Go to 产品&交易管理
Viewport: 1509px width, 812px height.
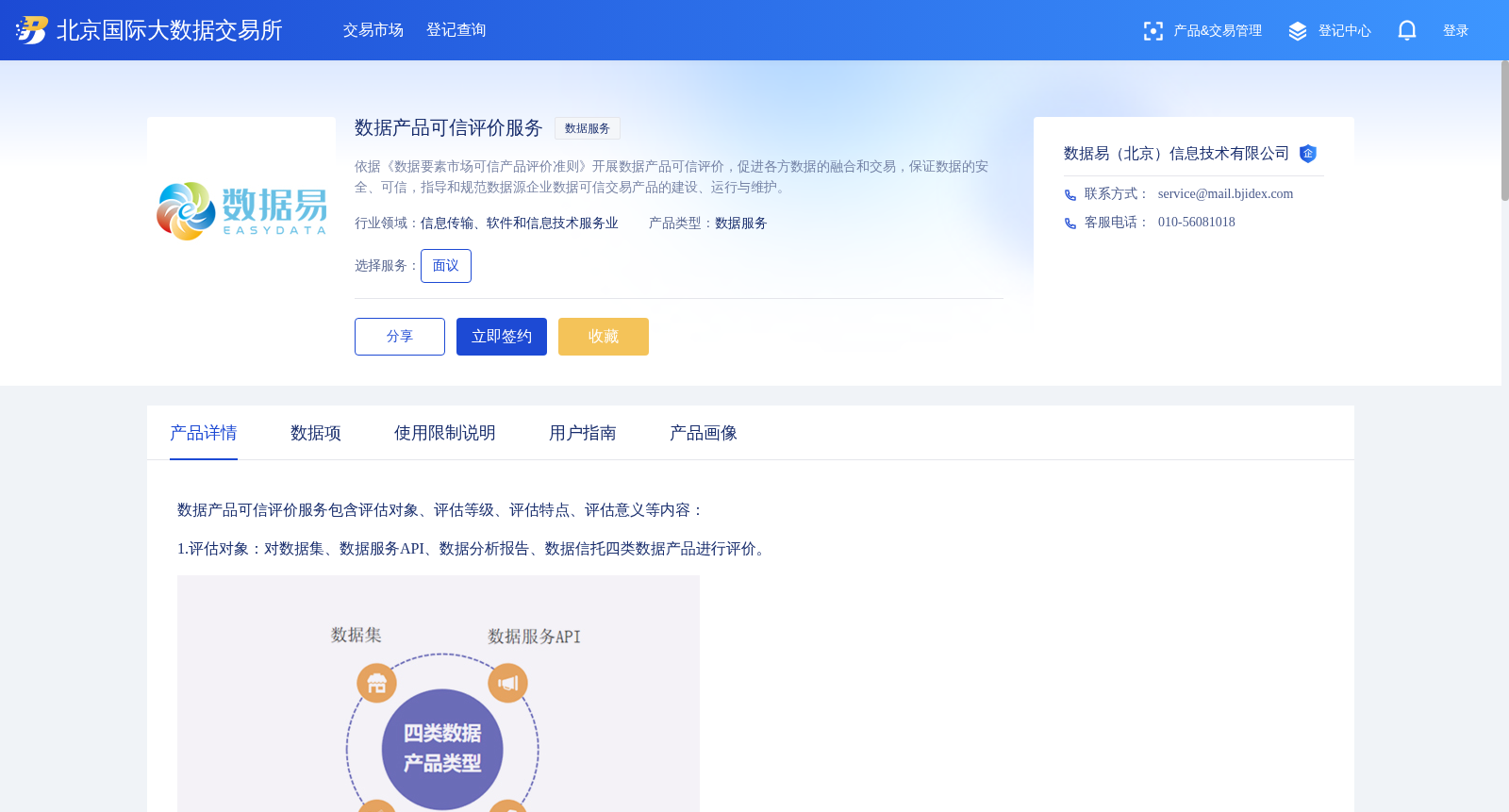(1218, 31)
